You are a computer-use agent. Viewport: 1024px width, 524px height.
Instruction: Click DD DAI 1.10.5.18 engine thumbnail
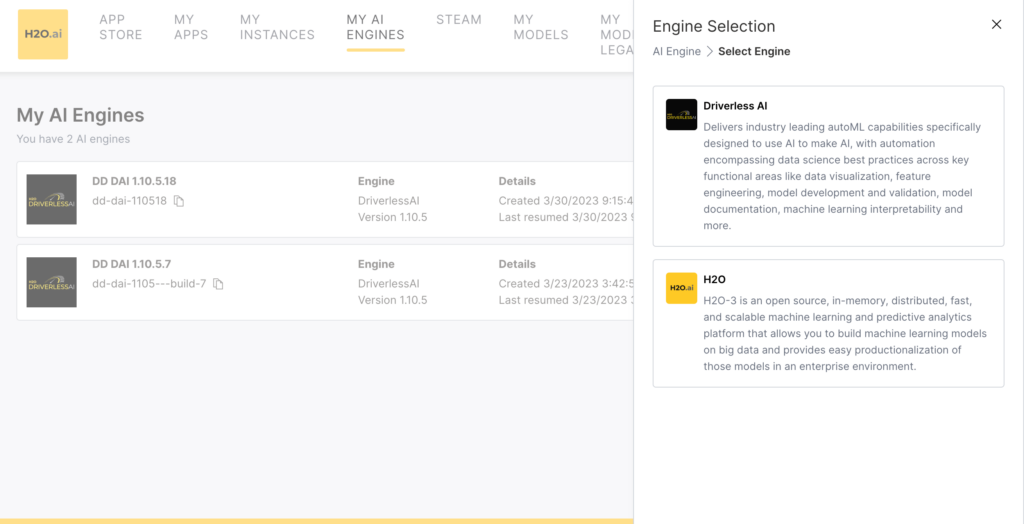52,199
